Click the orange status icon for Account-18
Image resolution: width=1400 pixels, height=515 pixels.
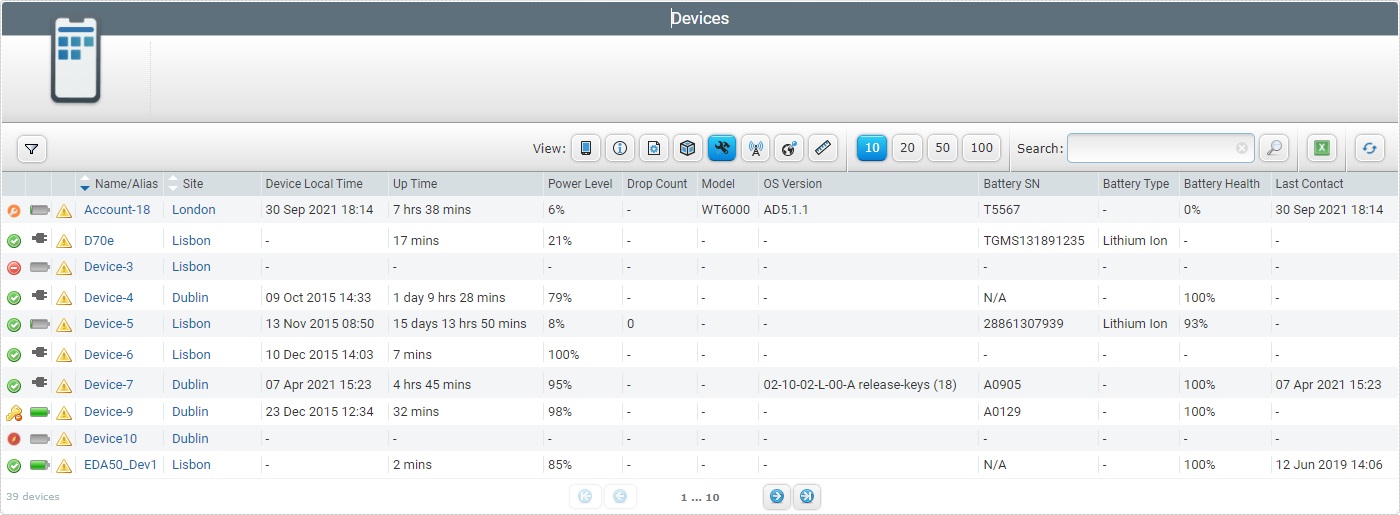click(x=14, y=211)
